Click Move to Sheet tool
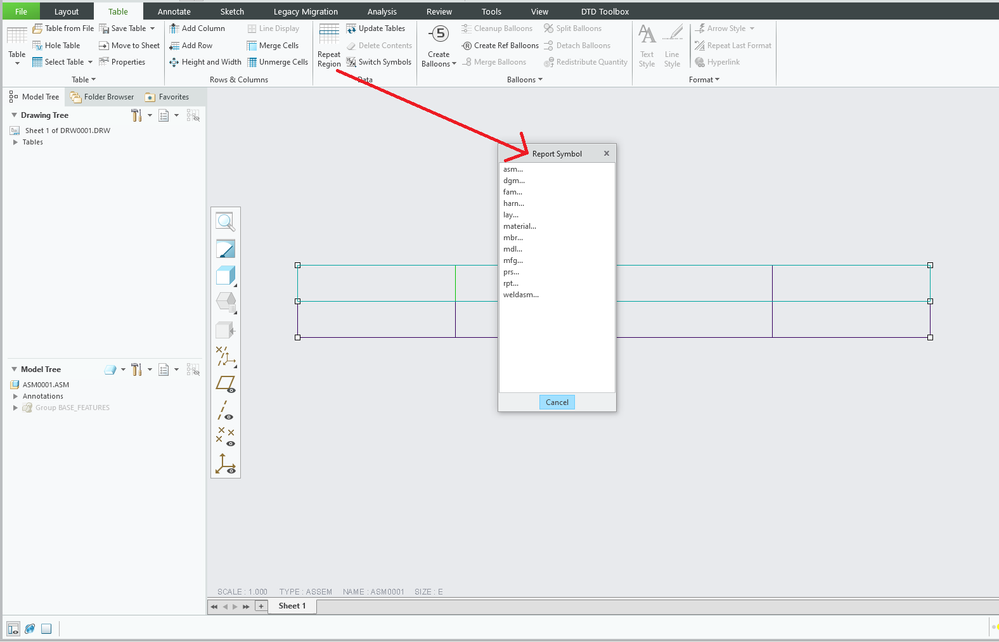999x642 pixels. click(x=129, y=45)
